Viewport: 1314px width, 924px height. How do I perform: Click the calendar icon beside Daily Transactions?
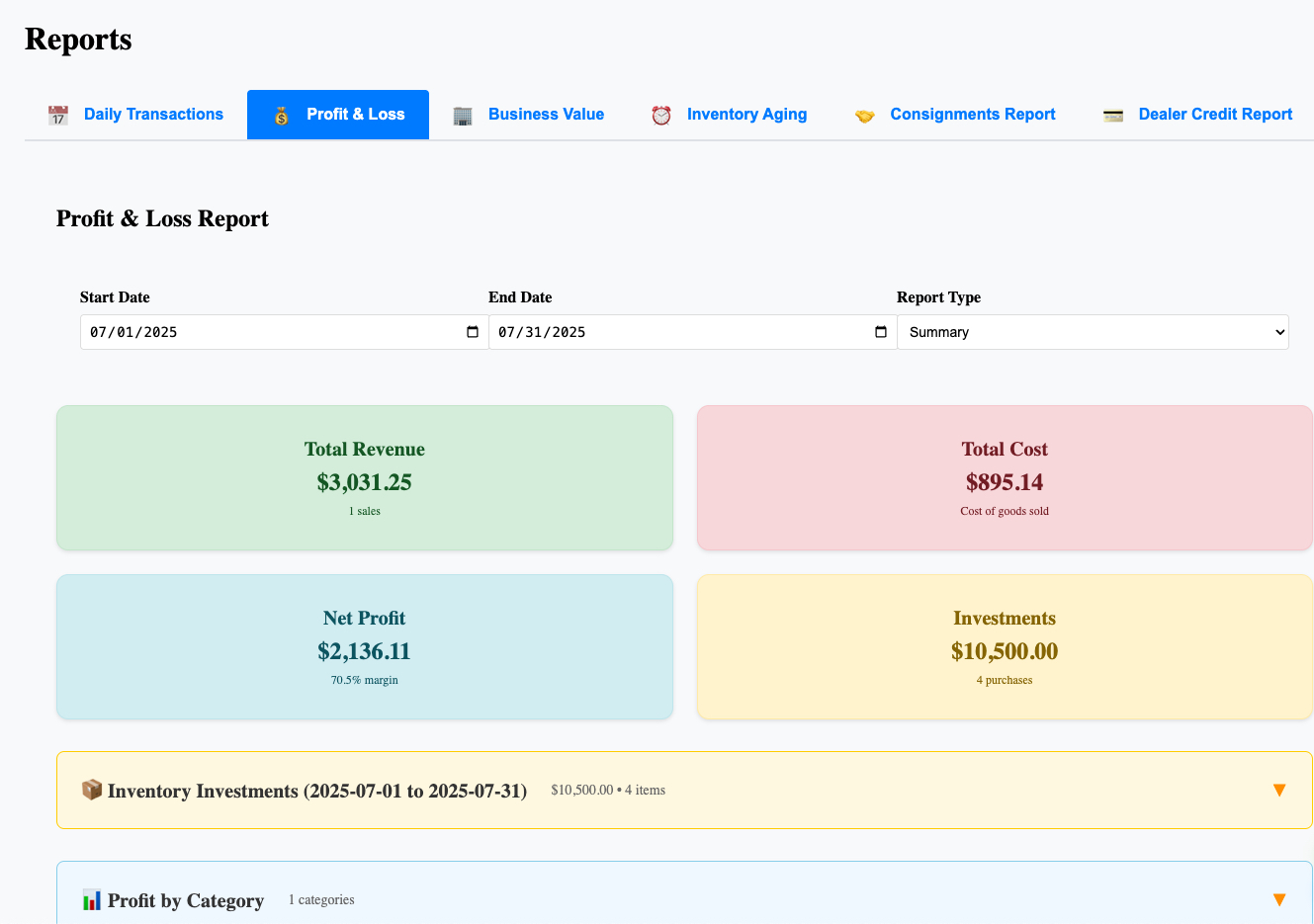pos(58,116)
